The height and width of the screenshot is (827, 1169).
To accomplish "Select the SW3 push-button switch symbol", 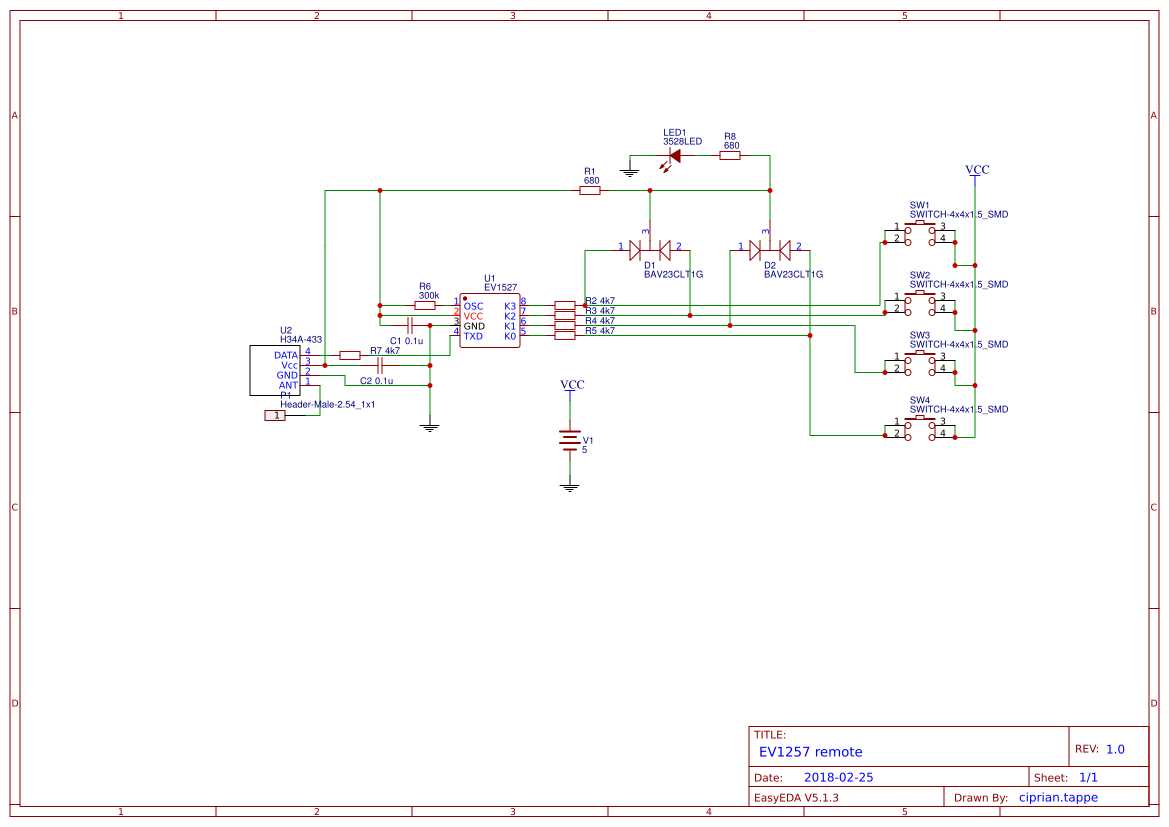I will pos(919,362).
